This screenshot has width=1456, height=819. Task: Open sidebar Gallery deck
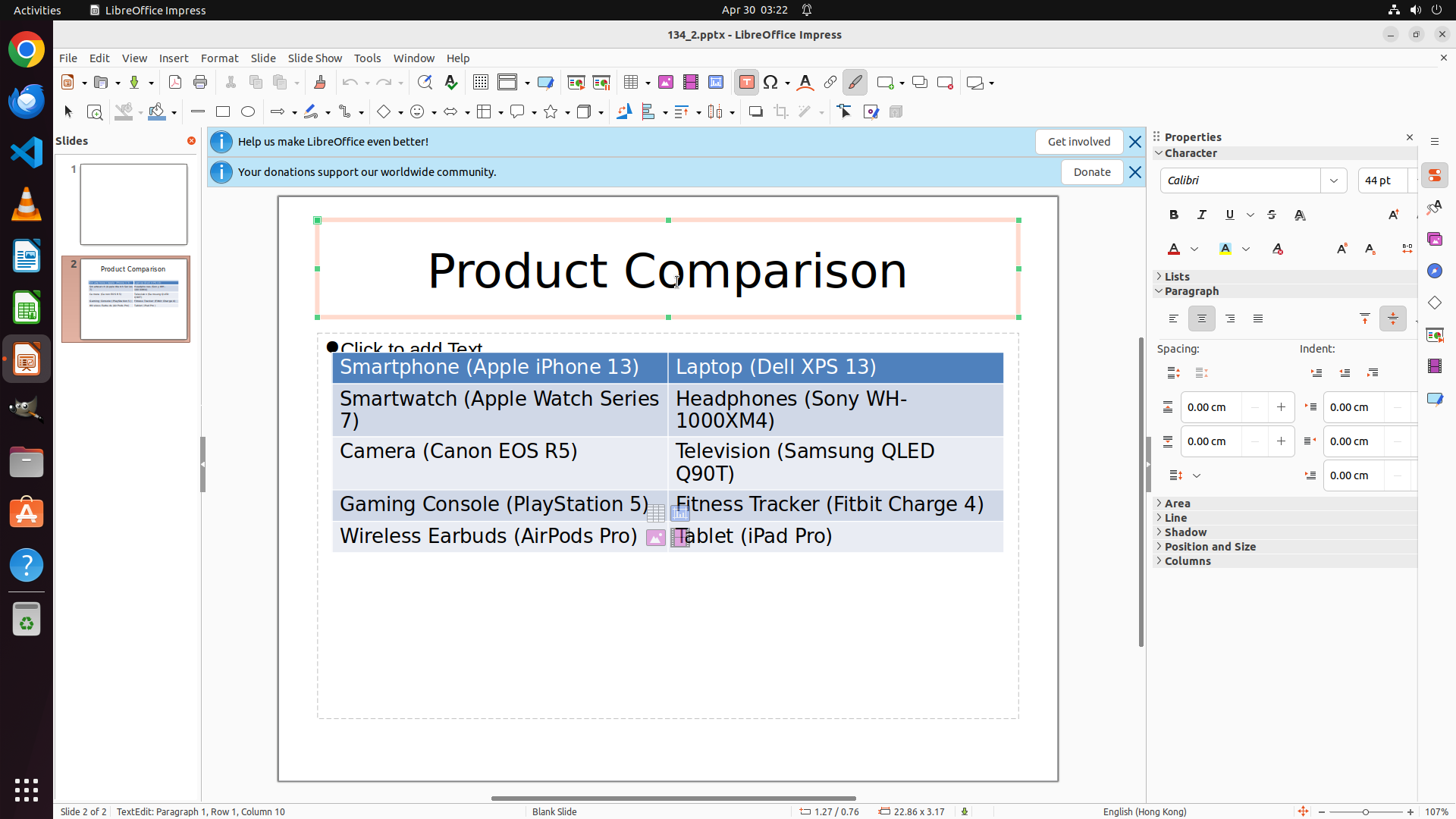[x=1435, y=240]
